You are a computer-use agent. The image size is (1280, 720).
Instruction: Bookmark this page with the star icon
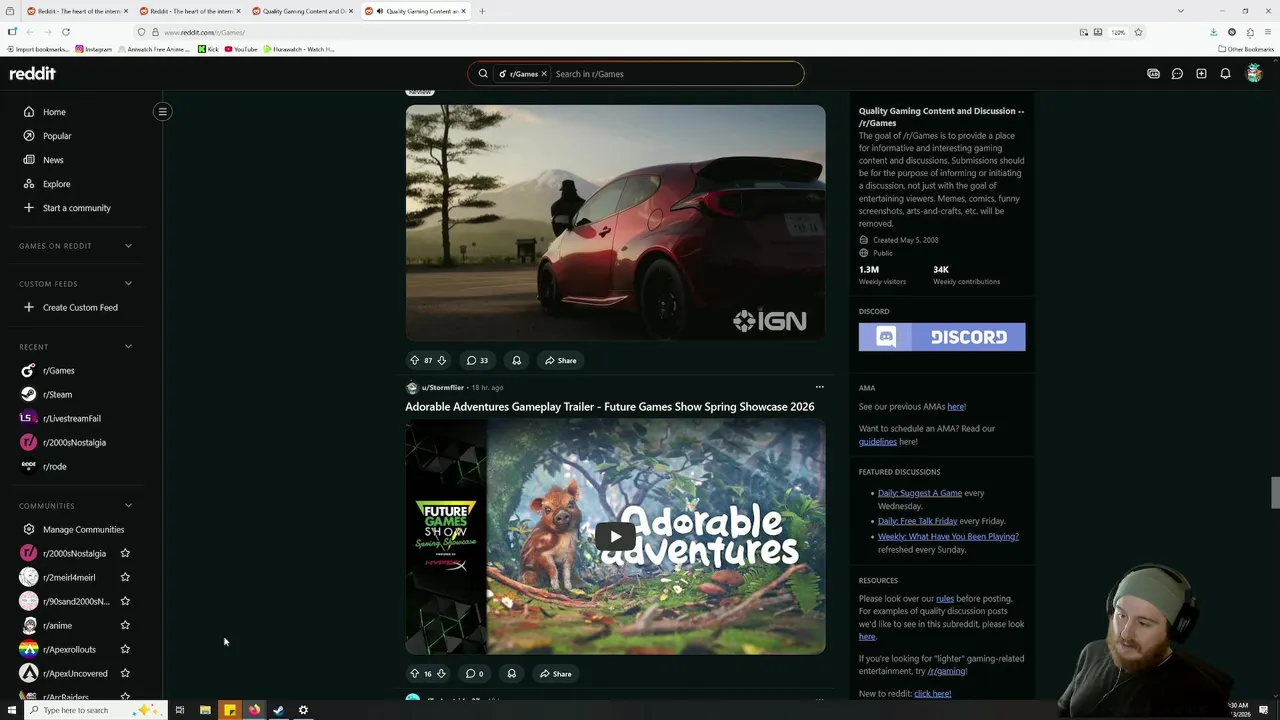tap(1138, 32)
